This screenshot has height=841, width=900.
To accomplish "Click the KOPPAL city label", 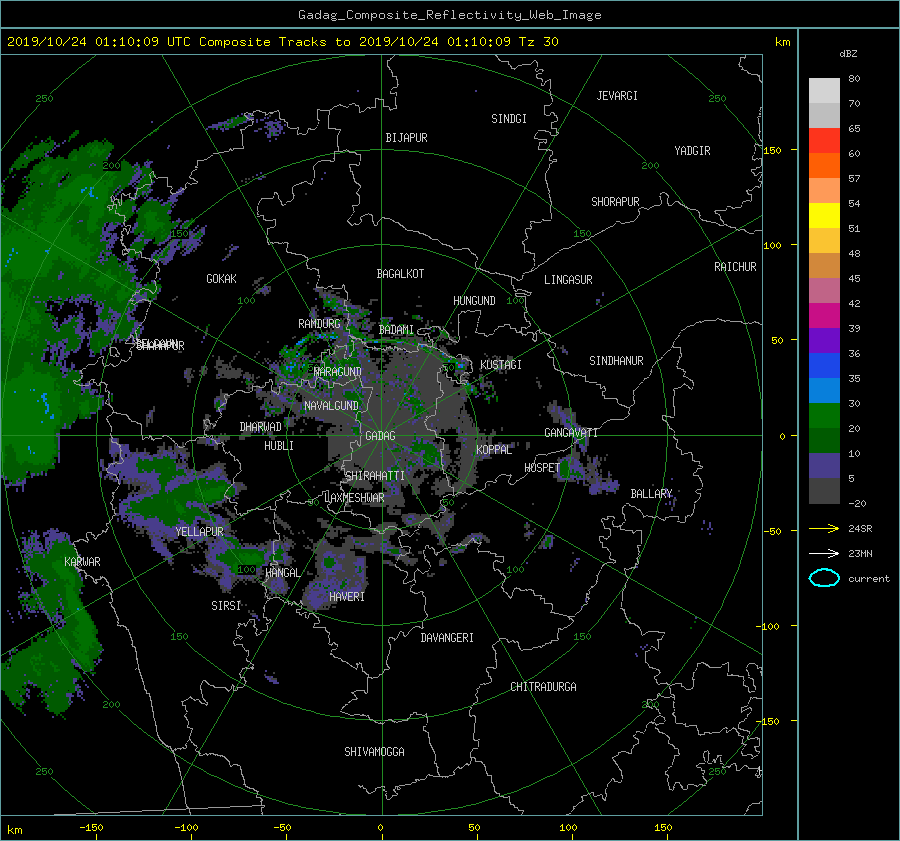I will point(494,450).
